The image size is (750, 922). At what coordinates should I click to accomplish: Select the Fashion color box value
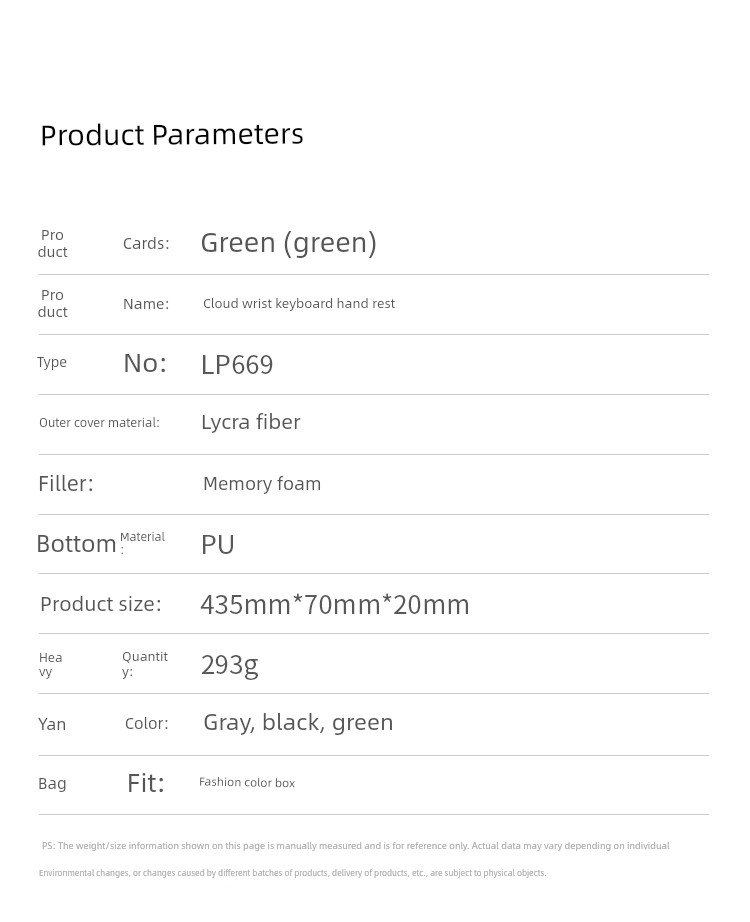click(x=246, y=782)
